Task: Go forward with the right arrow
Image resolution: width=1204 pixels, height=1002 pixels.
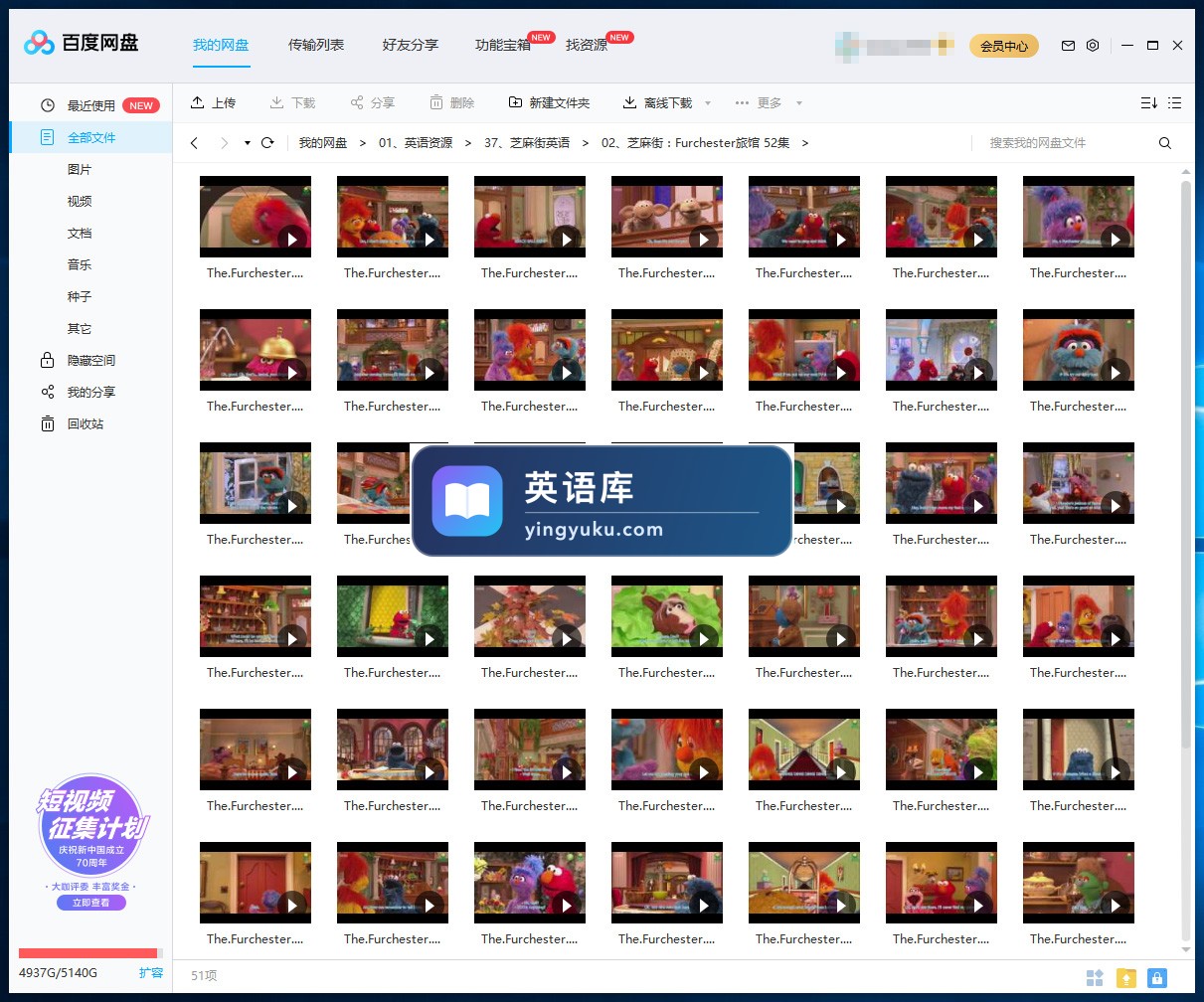Action: [224, 143]
